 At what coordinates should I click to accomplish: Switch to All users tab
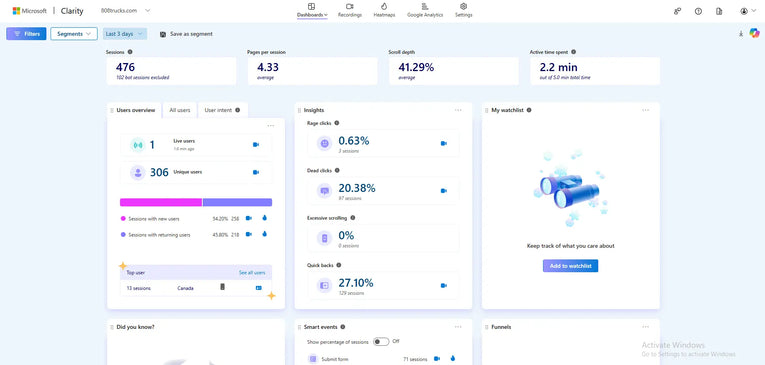tap(180, 110)
